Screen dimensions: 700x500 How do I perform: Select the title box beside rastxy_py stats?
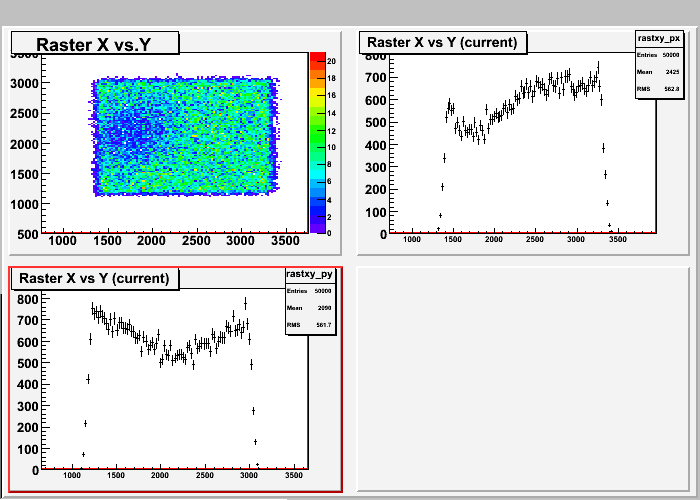(x=94, y=278)
